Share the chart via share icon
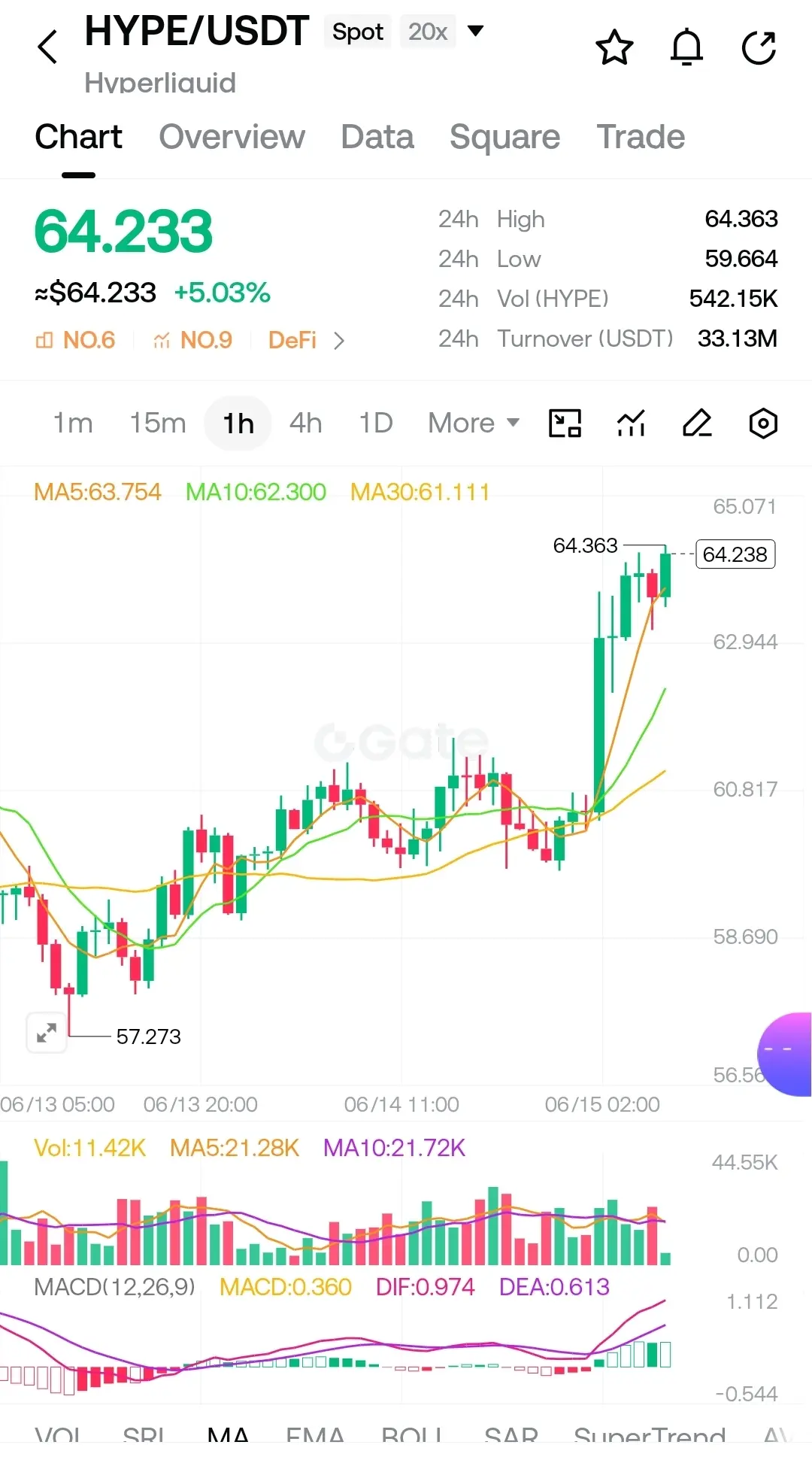The image size is (812, 1463). coord(759,47)
